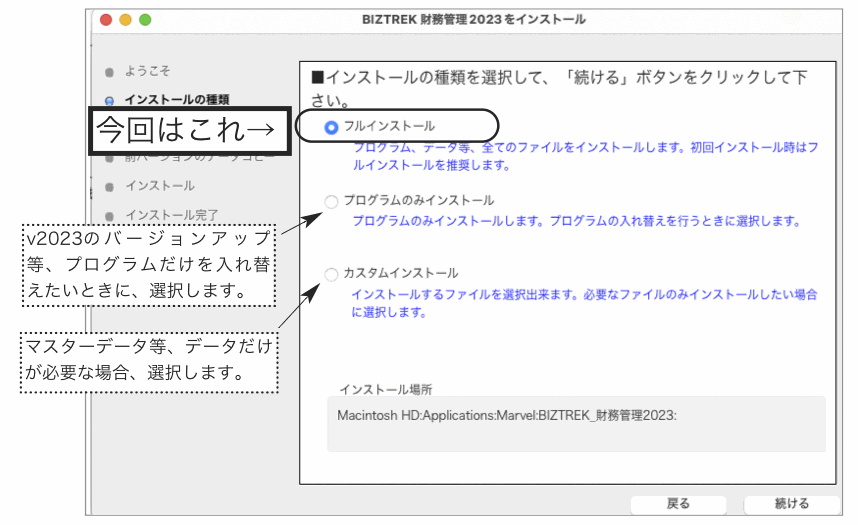Click the インストール場所 label
The image size is (858, 525).
[x=385, y=389]
